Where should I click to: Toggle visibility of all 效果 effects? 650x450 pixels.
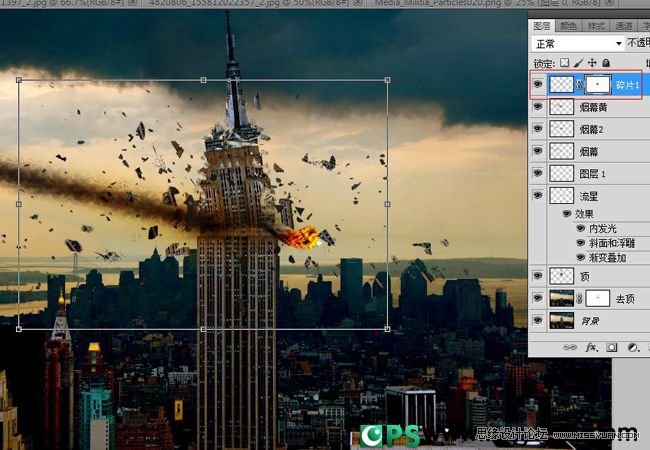(567, 214)
